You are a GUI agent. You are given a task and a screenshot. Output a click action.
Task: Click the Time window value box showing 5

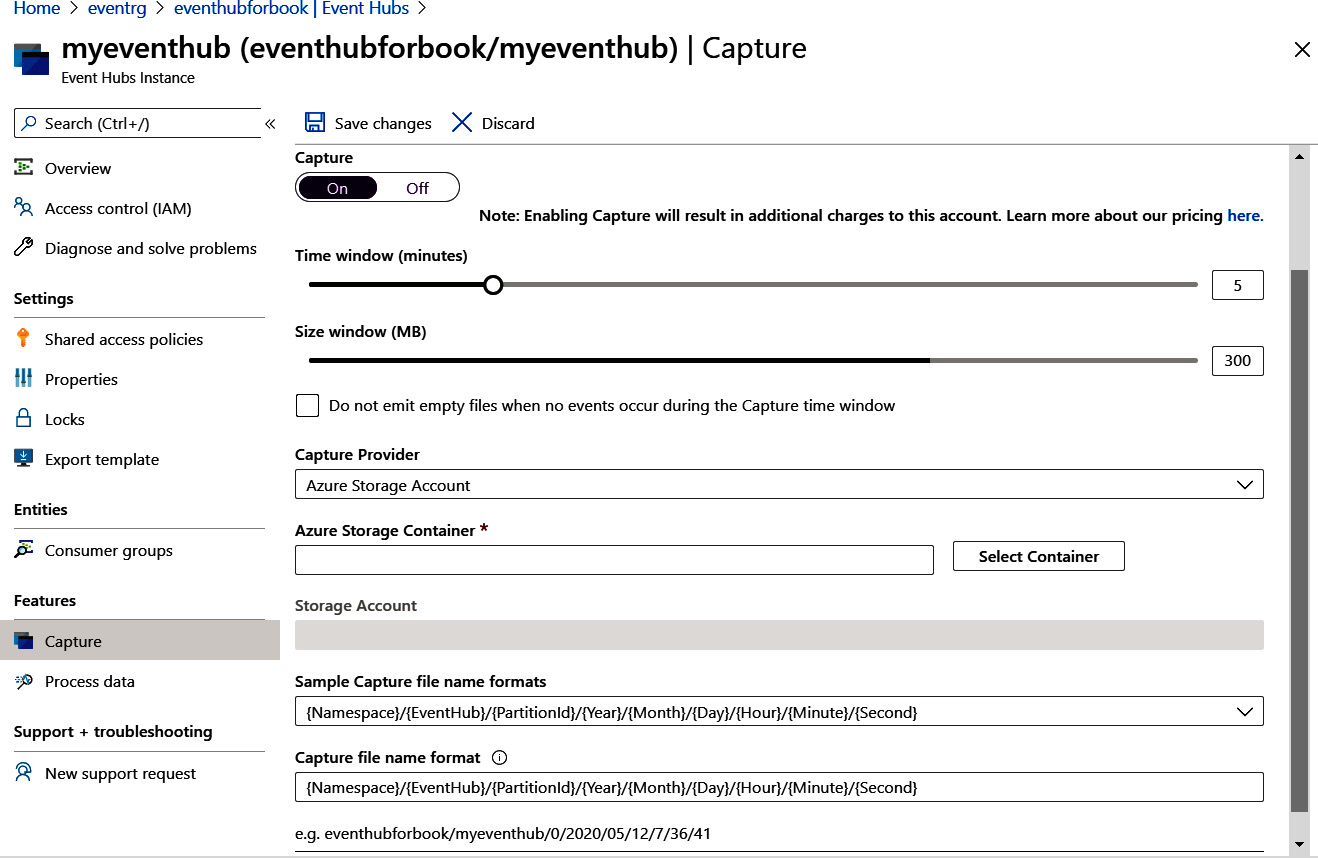coord(1237,285)
